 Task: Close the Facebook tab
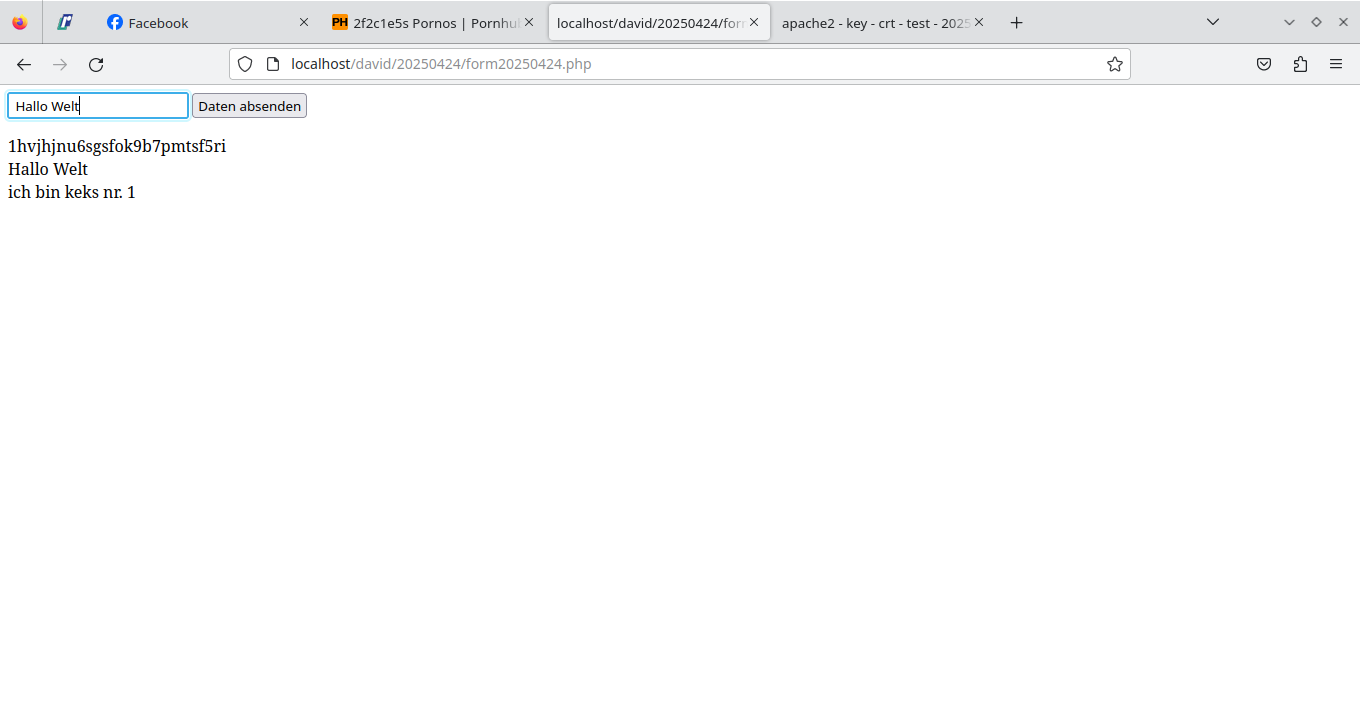click(x=304, y=22)
